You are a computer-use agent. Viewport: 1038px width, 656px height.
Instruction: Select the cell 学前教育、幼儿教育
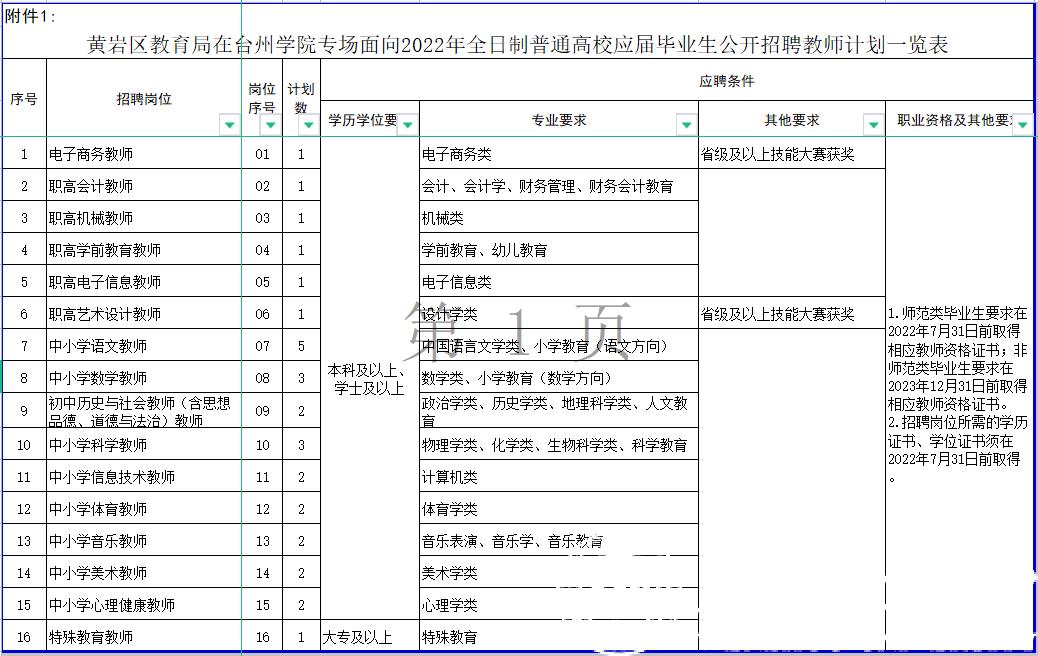(559, 250)
